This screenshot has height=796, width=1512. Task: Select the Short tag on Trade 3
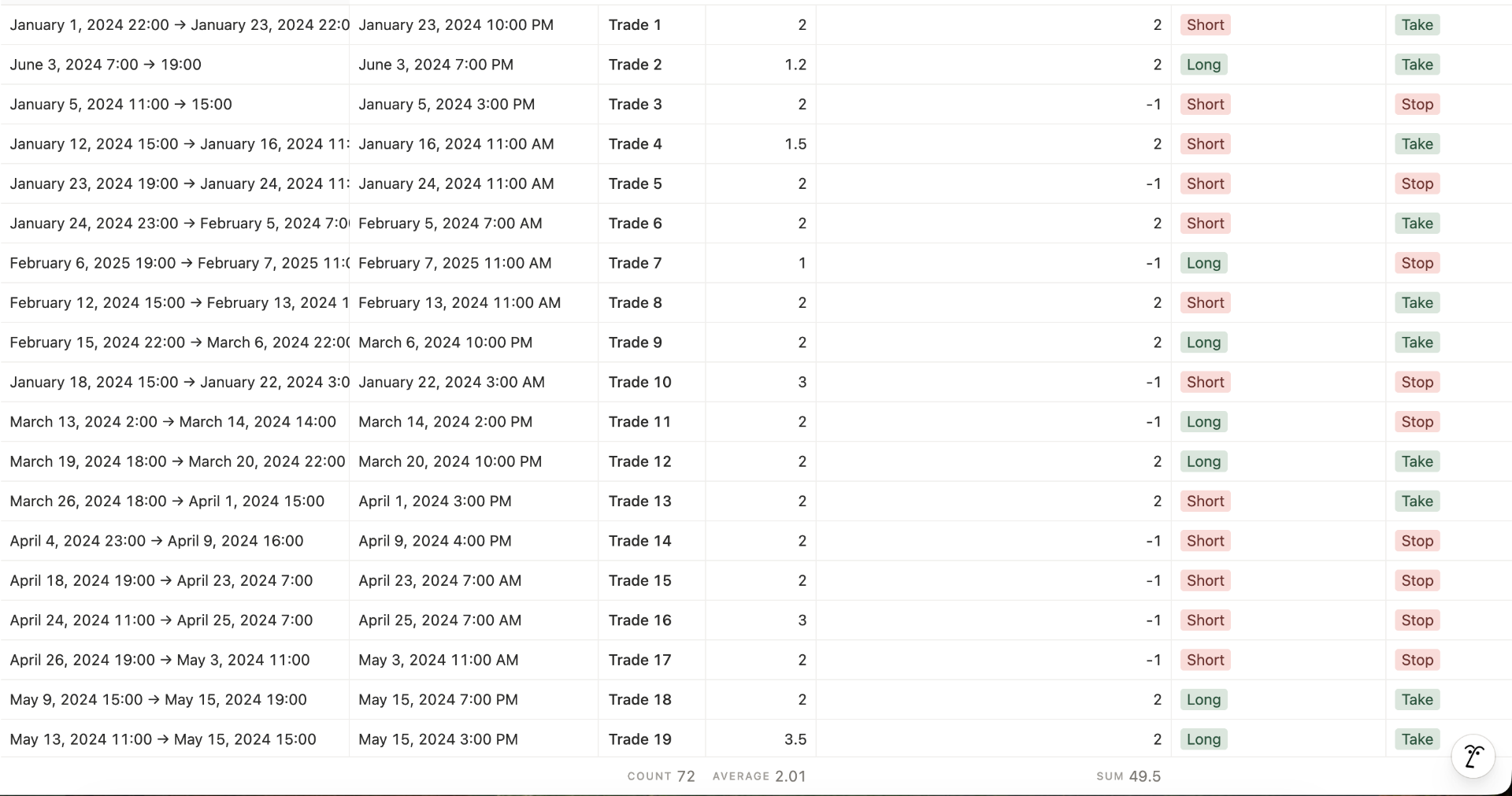[x=1205, y=105]
